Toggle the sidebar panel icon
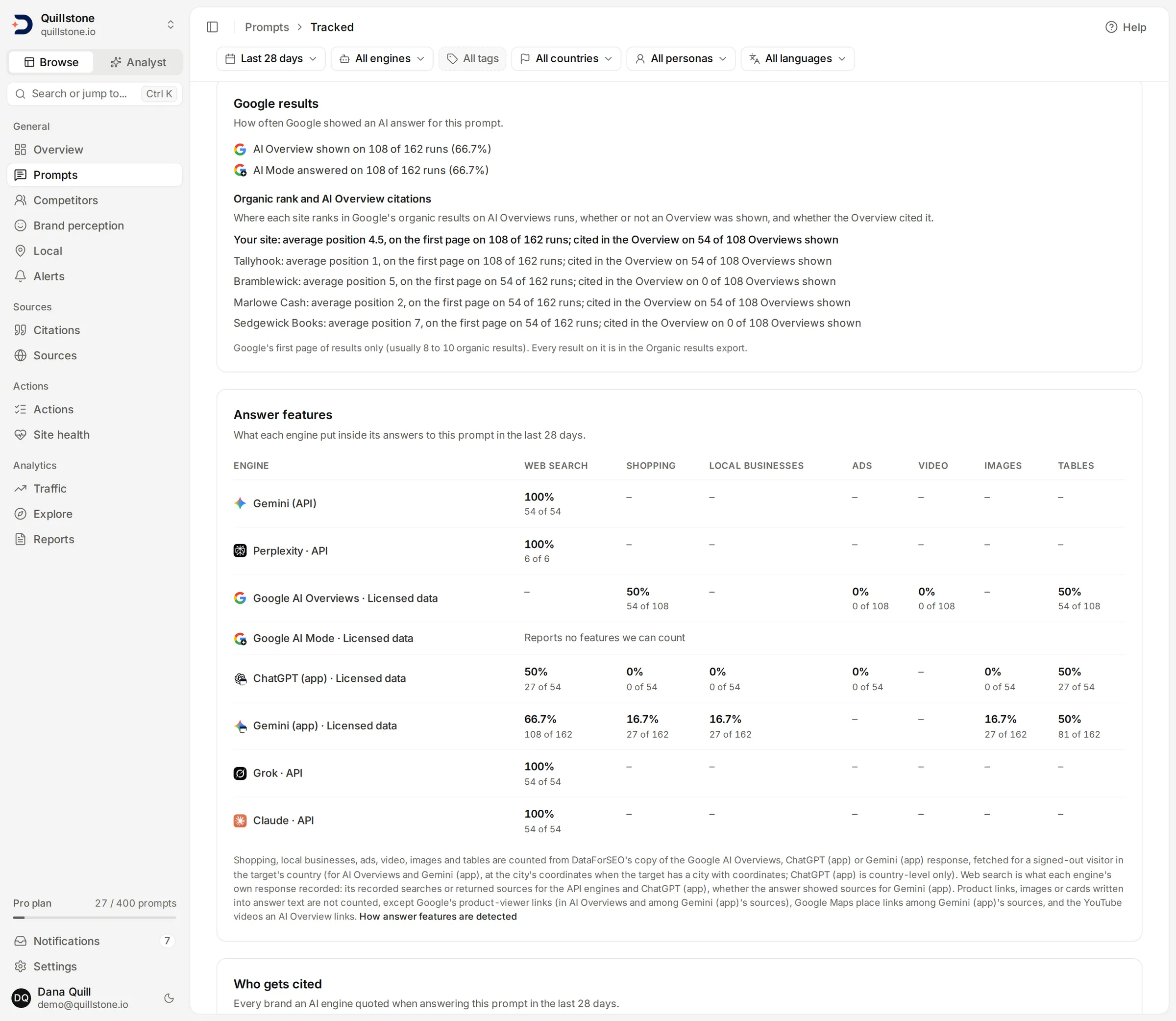Screen dimensions: 1176x1021 coord(213,27)
